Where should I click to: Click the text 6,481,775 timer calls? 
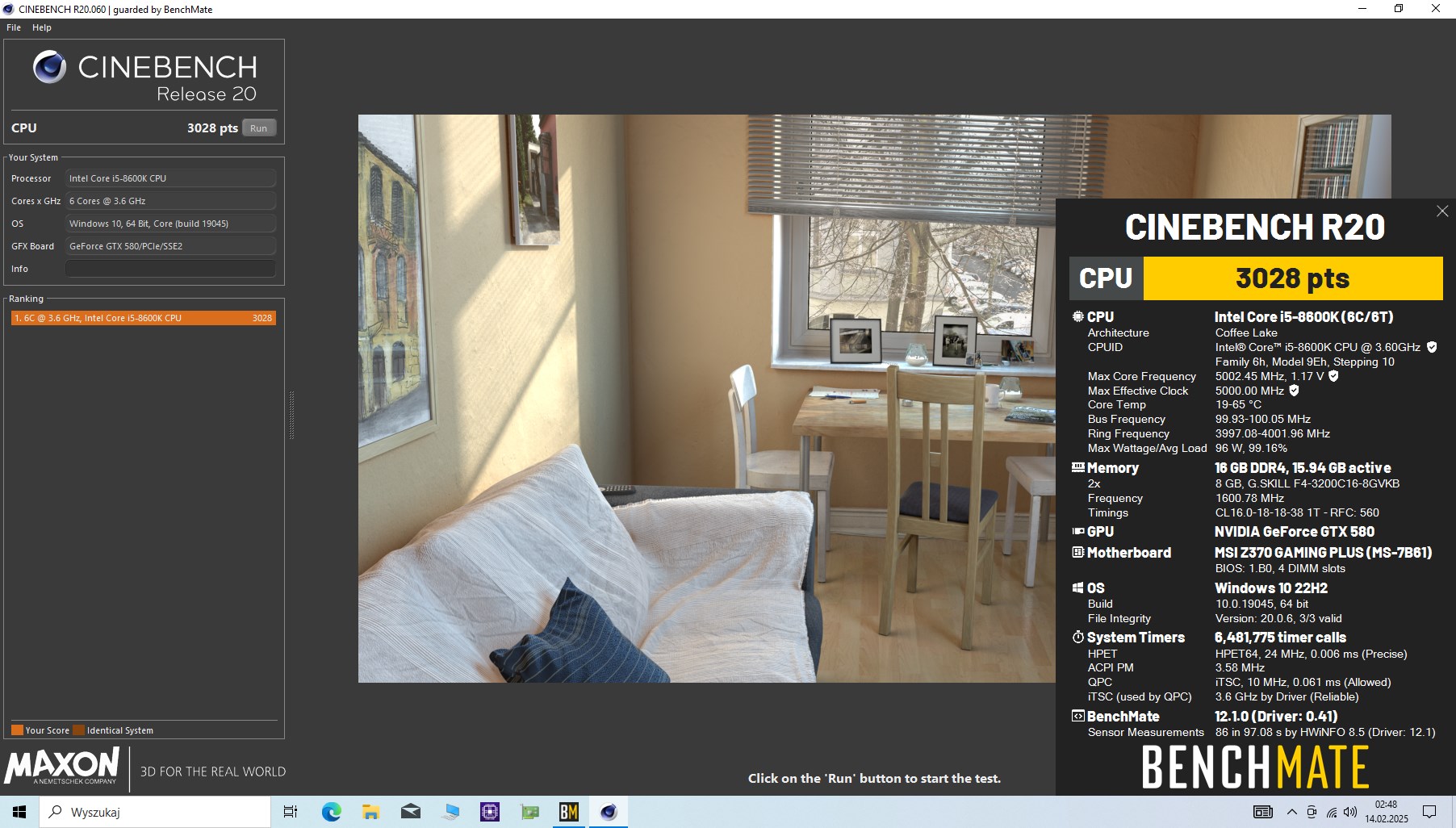coord(1280,638)
